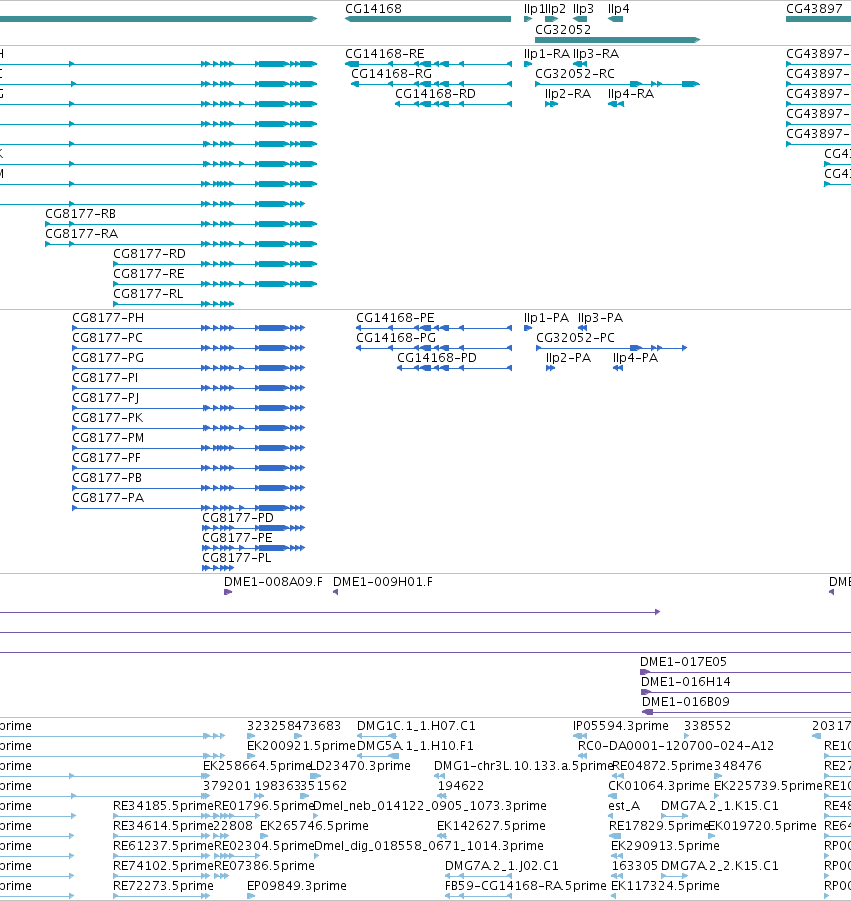Click EST EP09849.3prime
This screenshot has height=901, width=851.
click(296, 886)
